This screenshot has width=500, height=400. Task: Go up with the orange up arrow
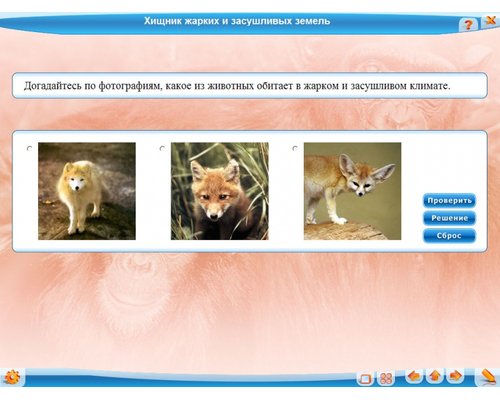(x=435, y=377)
